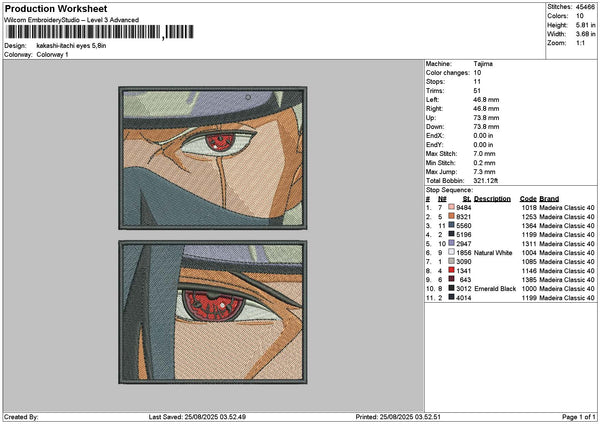Click the Emerald Black color swatch
Image resolution: width=600 pixels, height=424 pixels.
coord(452,288)
